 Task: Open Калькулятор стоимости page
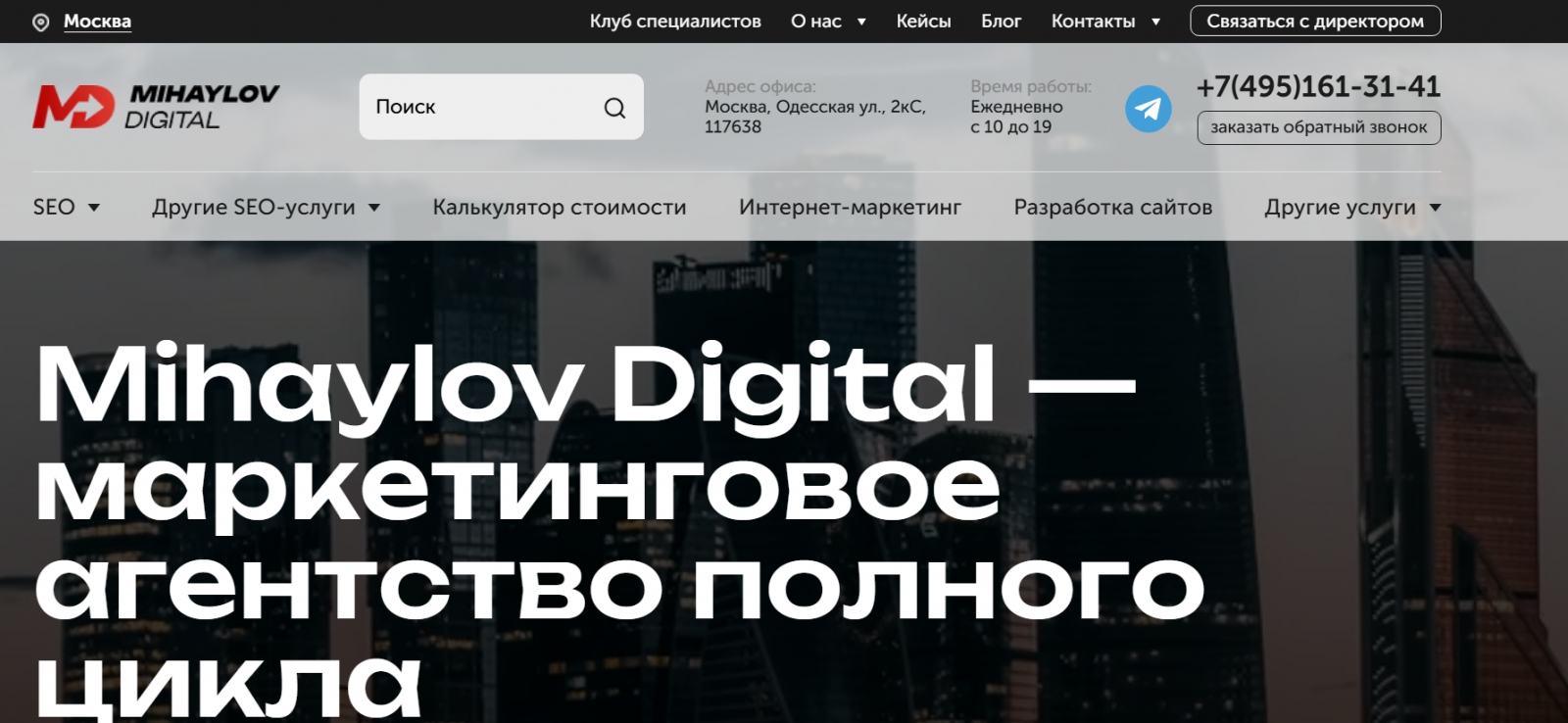pyautogui.click(x=560, y=208)
